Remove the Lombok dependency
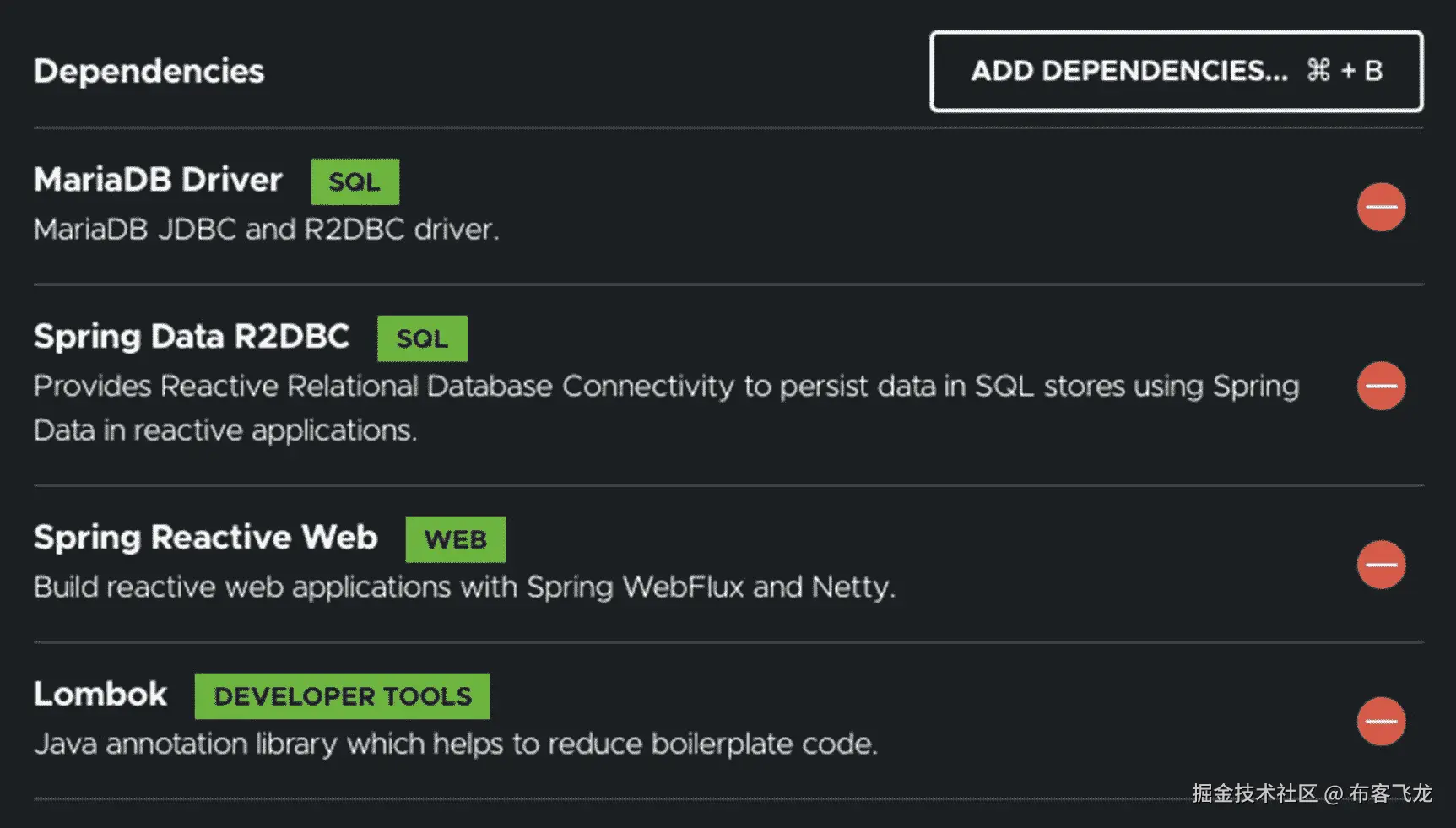This screenshot has width=1456, height=828. pyautogui.click(x=1381, y=722)
